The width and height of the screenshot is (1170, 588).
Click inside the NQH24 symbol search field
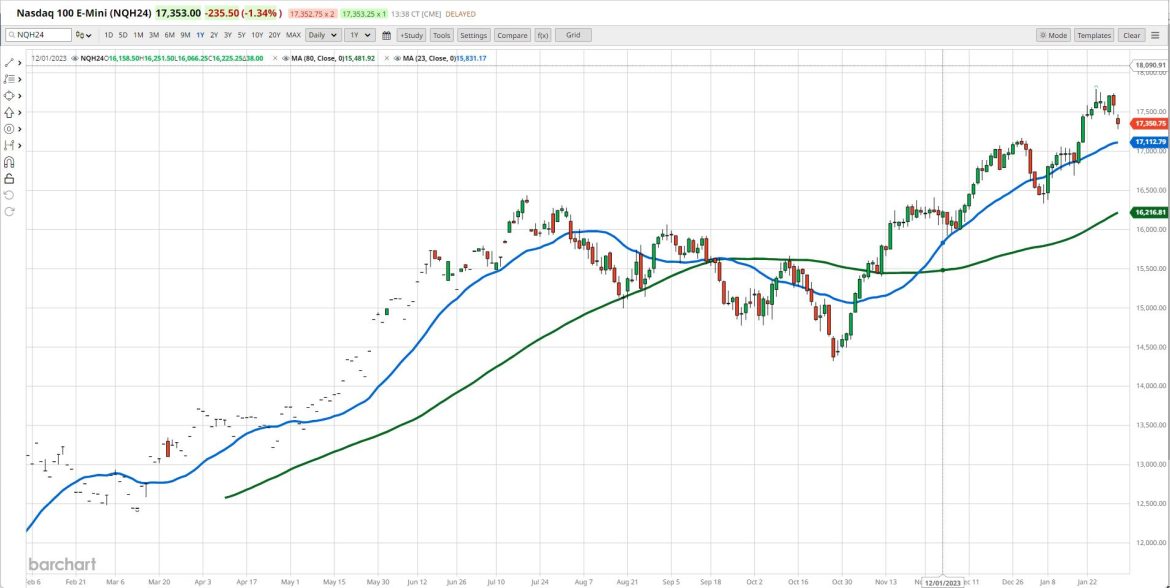(40, 34)
